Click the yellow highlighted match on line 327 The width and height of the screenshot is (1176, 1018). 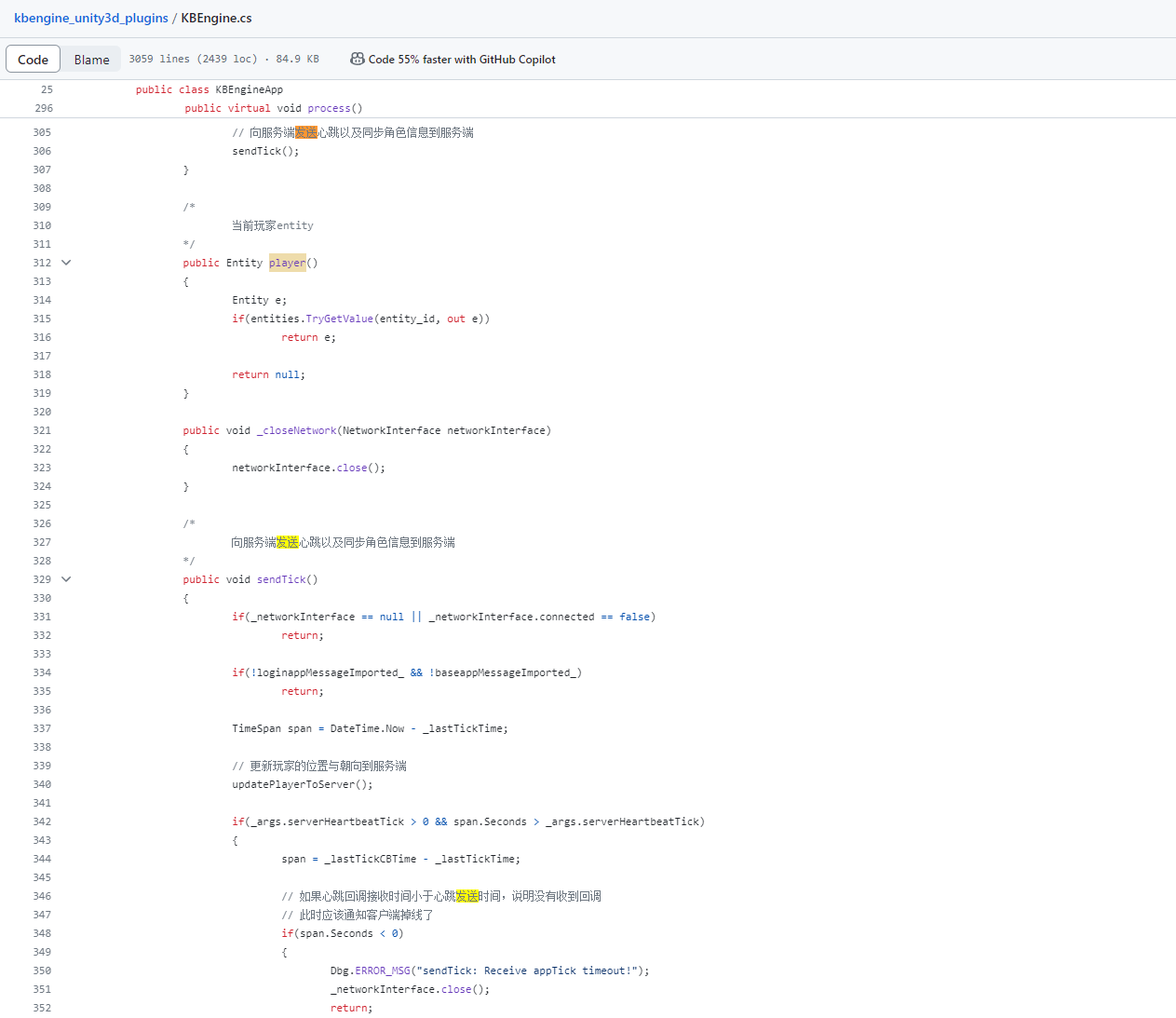pyautogui.click(x=288, y=542)
